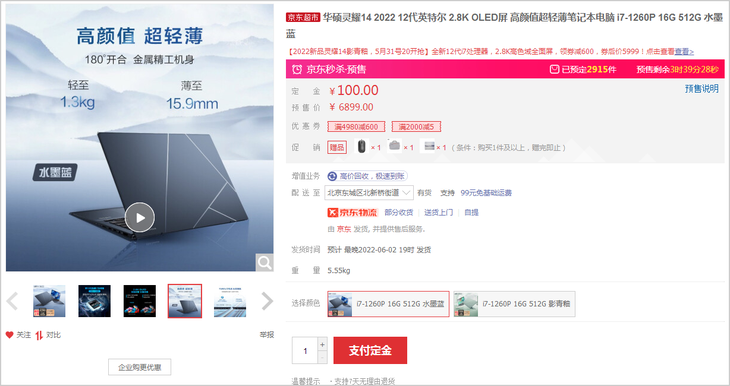Image resolution: width=730 pixels, height=386 pixels.
Task: Click the laptop bag gift icon
Action: 394,146
